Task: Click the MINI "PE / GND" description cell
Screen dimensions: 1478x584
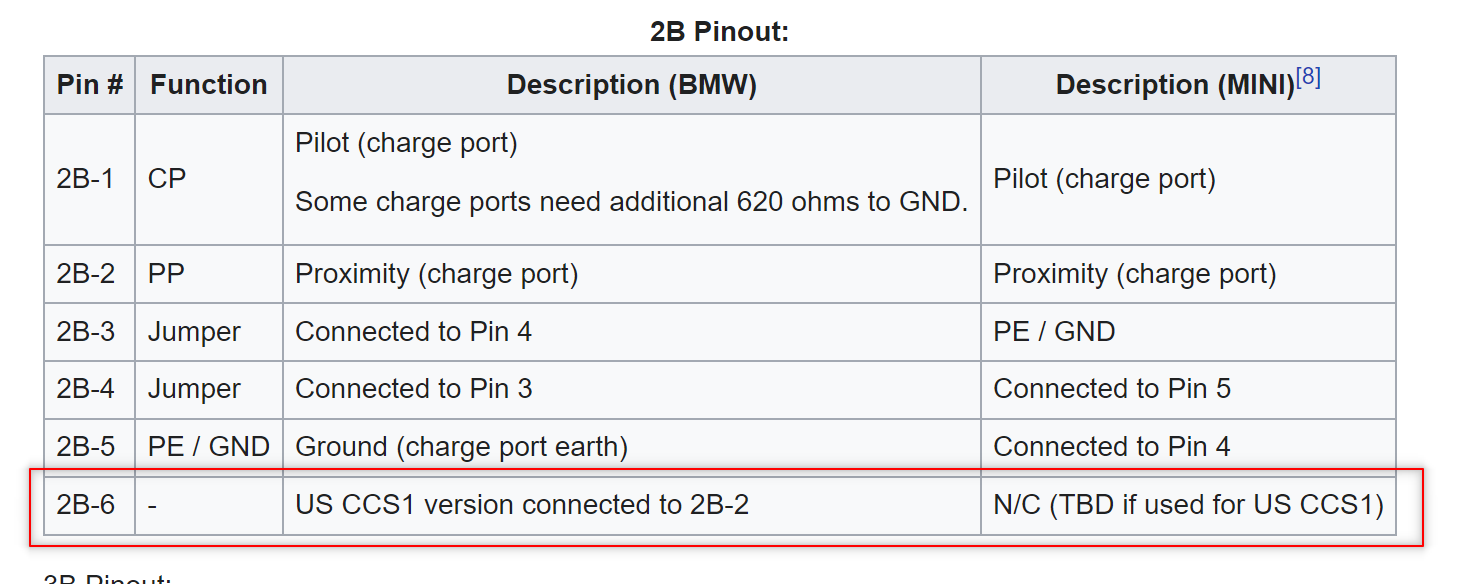Action: point(1054,332)
